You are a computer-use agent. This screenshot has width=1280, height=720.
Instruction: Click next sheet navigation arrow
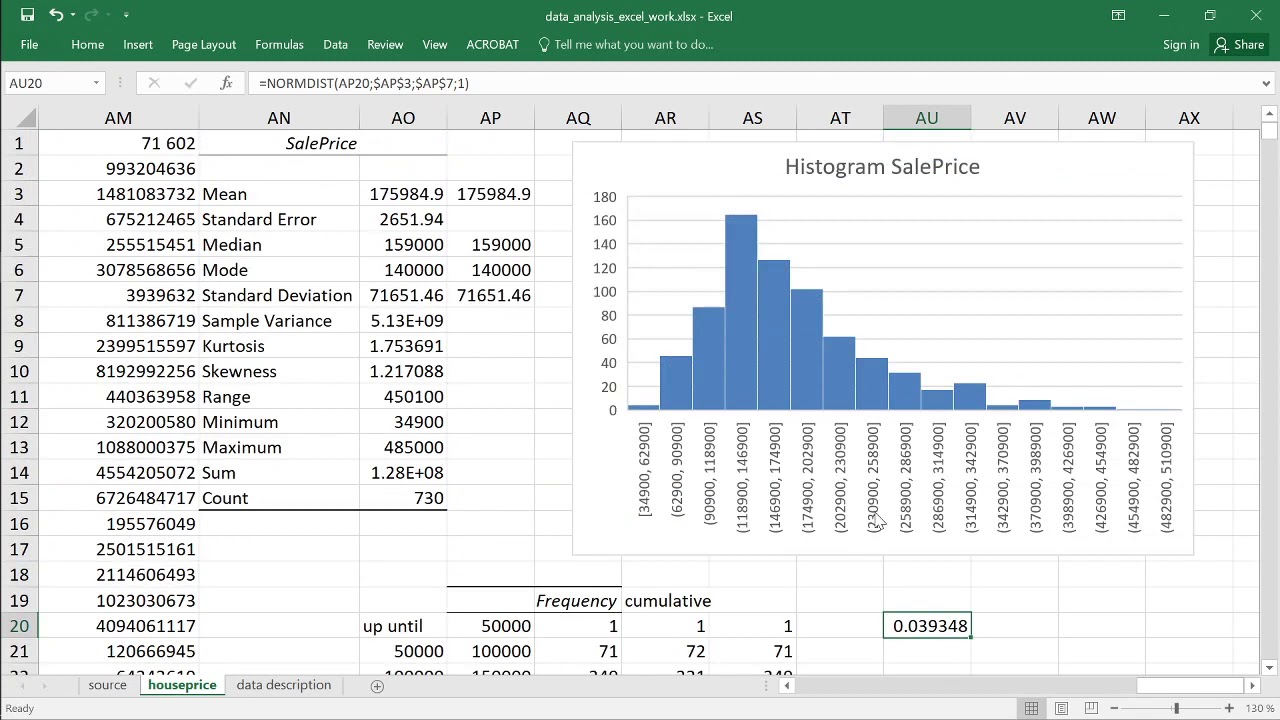(45, 685)
